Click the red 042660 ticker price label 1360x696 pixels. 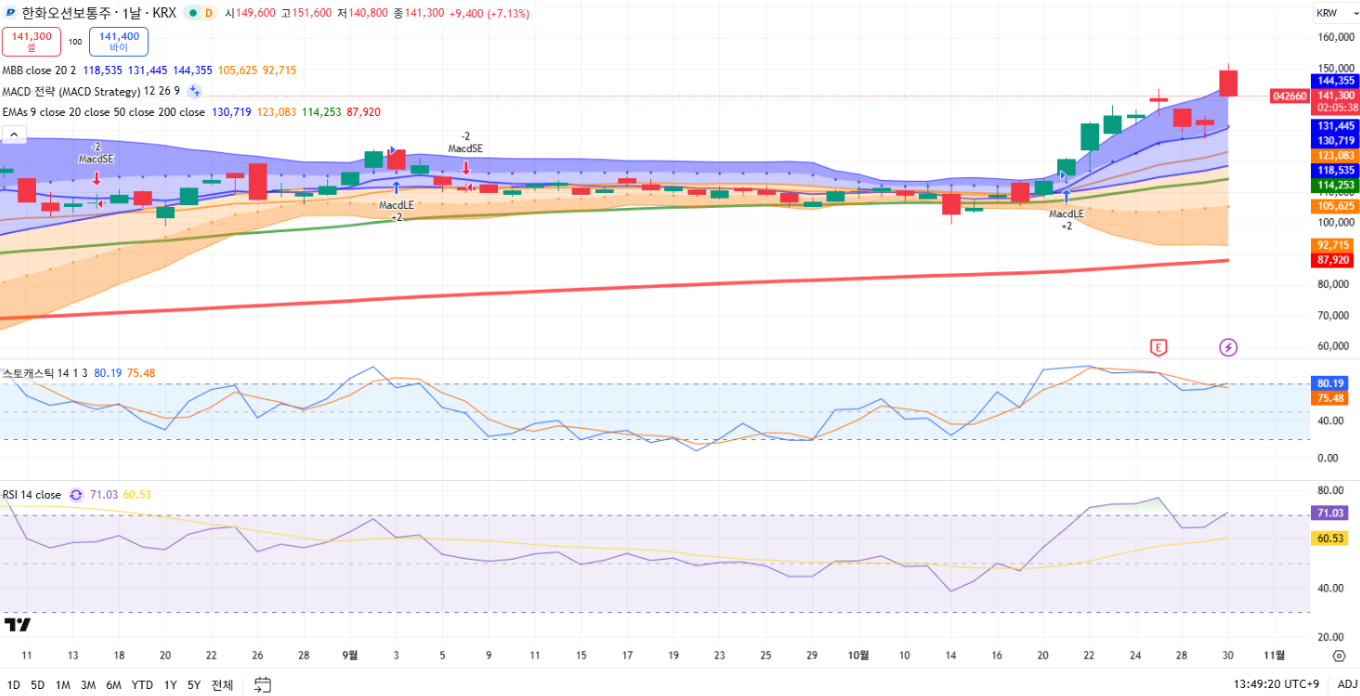coord(1289,96)
